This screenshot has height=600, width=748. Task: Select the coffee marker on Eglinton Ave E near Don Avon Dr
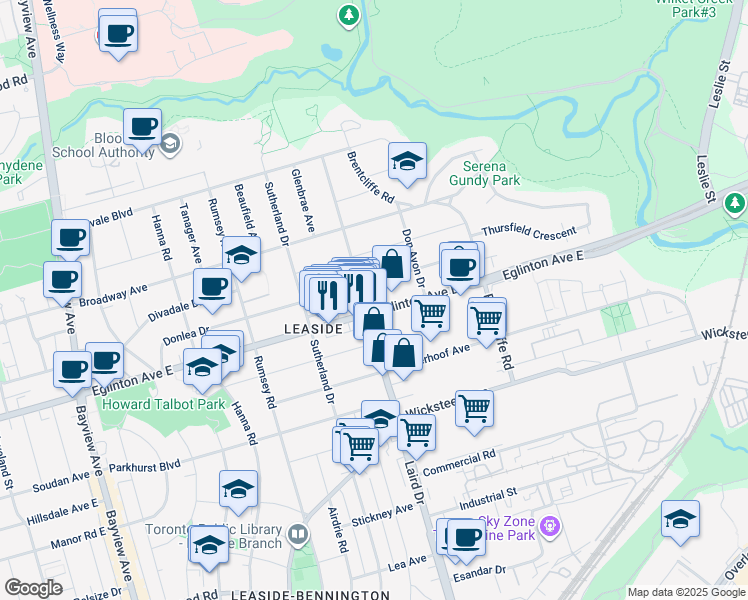460,266
